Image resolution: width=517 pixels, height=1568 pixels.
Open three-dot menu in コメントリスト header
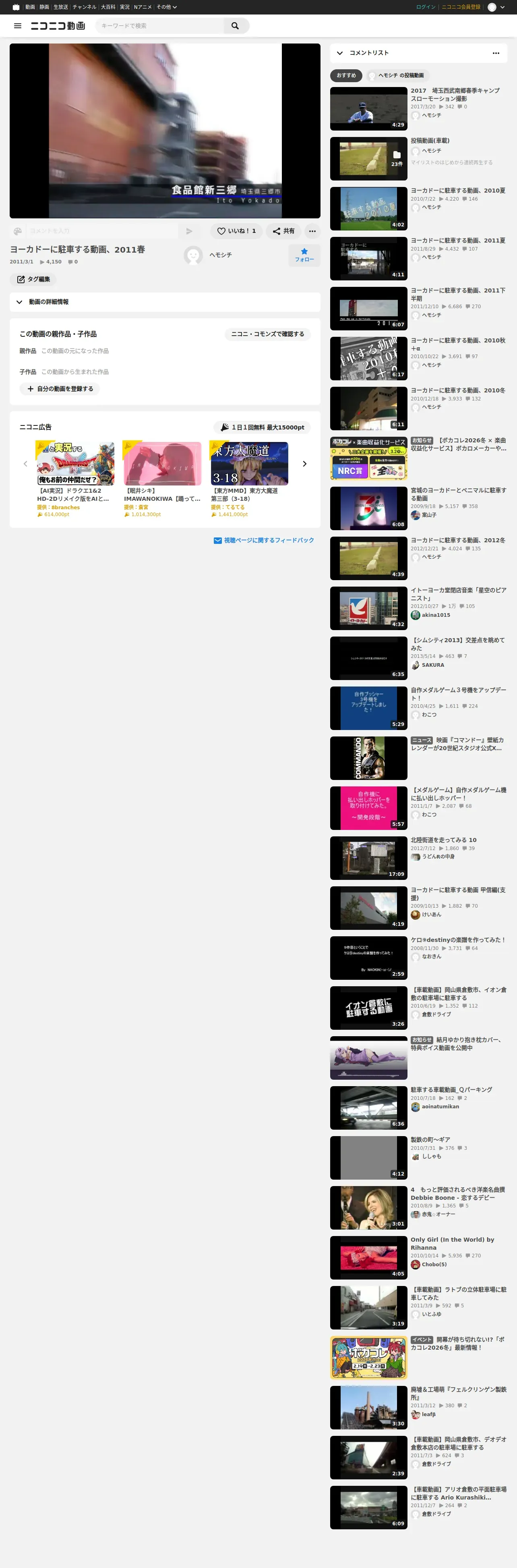(496, 53)
